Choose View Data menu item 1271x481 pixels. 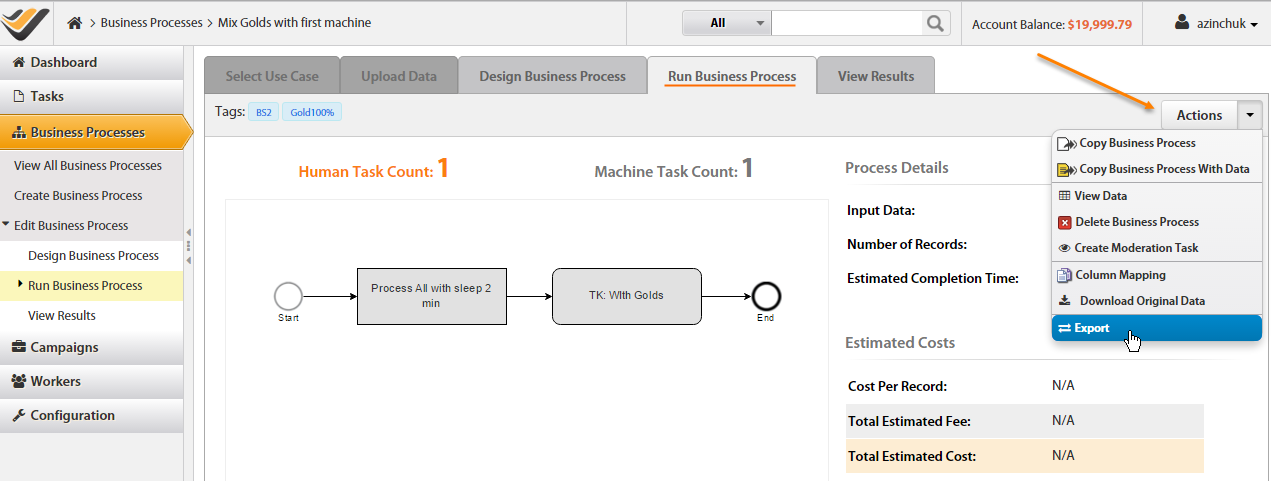(x=1157, y=196)
